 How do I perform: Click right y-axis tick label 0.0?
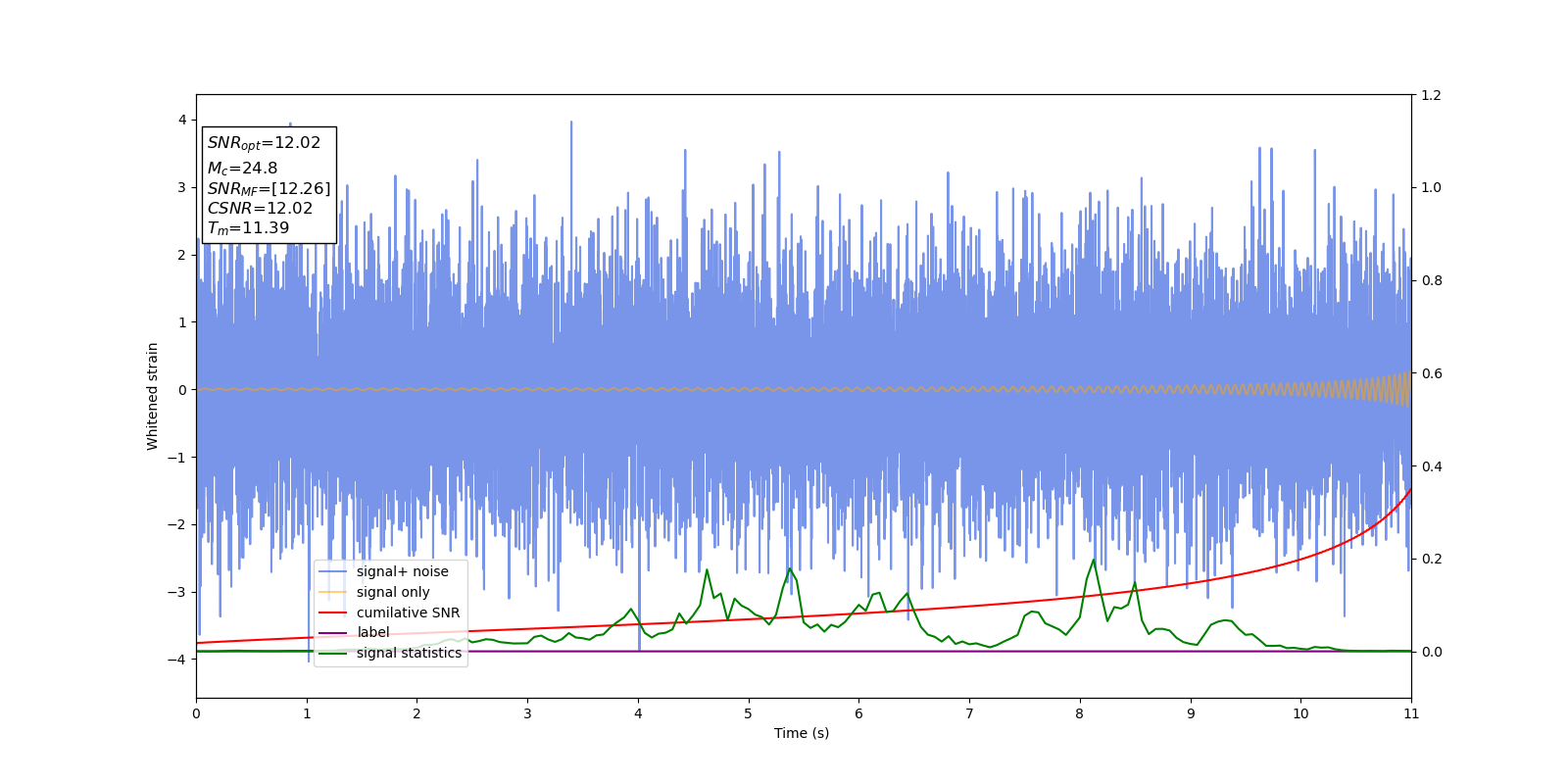(1431, 652)
